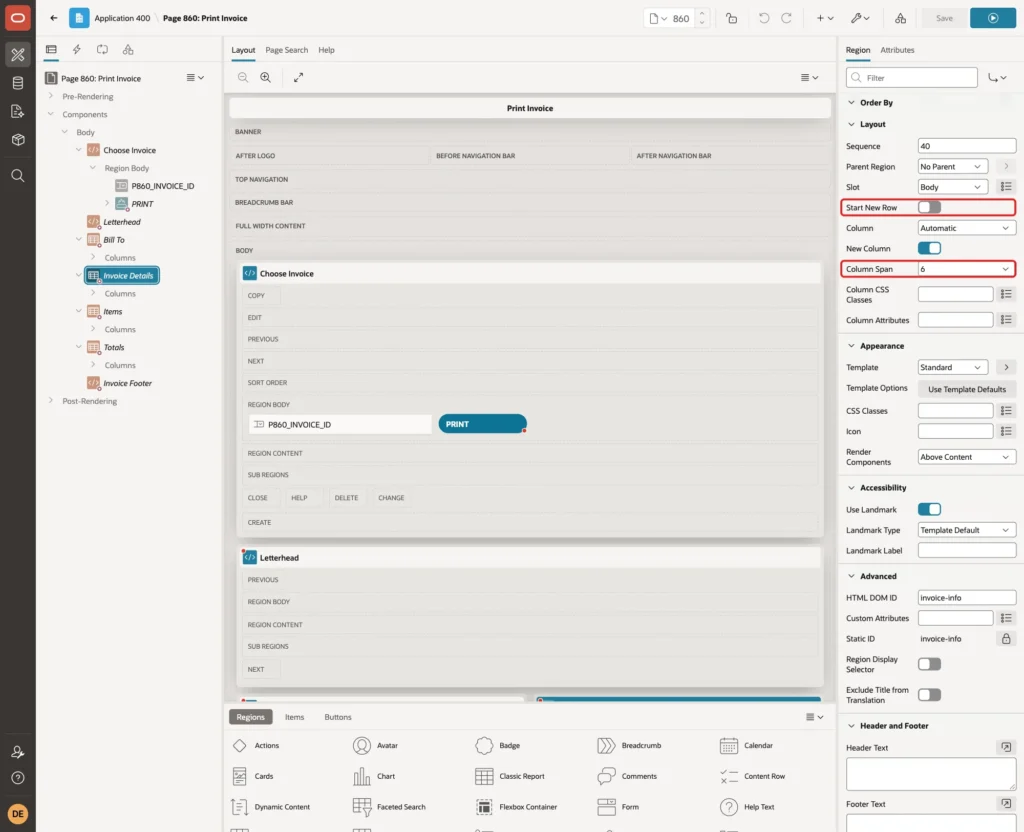Select Faceted Search in gallery
The width and height of the screenshot is (1024, 832).
pyautogui.click(x=389, y=807)
